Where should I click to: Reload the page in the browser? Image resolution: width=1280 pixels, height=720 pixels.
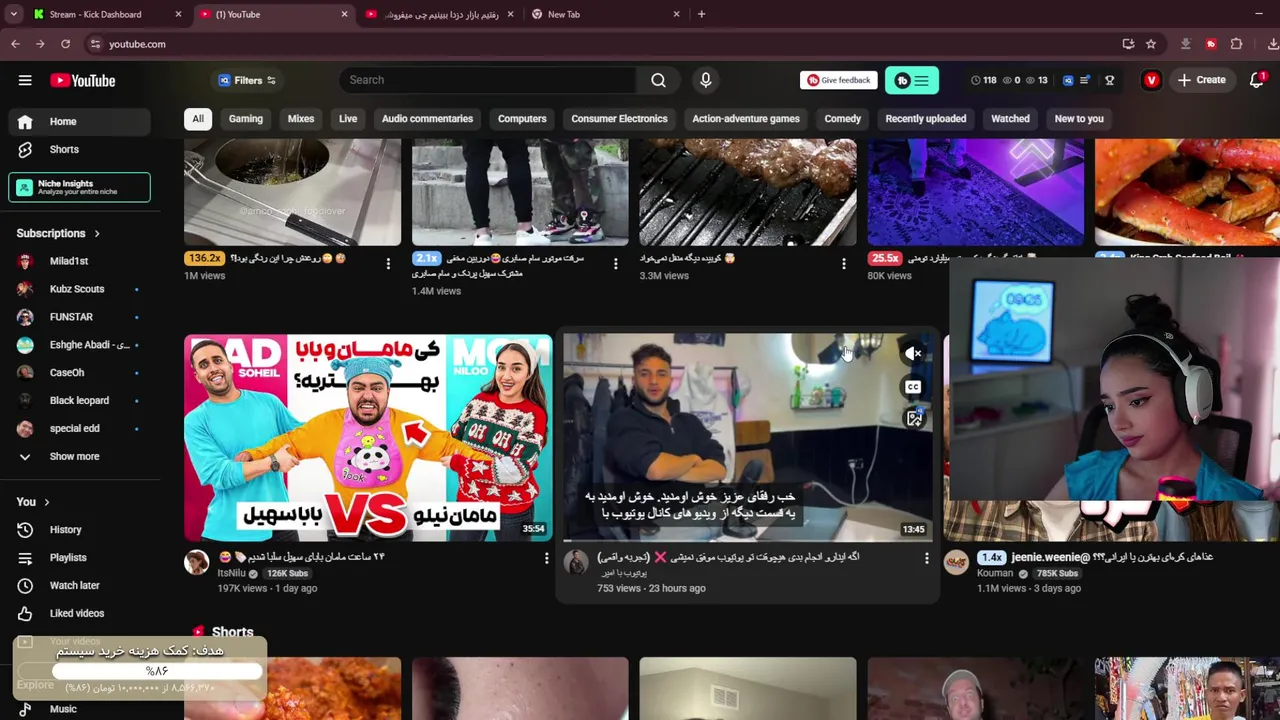click(x=65, y=44)
